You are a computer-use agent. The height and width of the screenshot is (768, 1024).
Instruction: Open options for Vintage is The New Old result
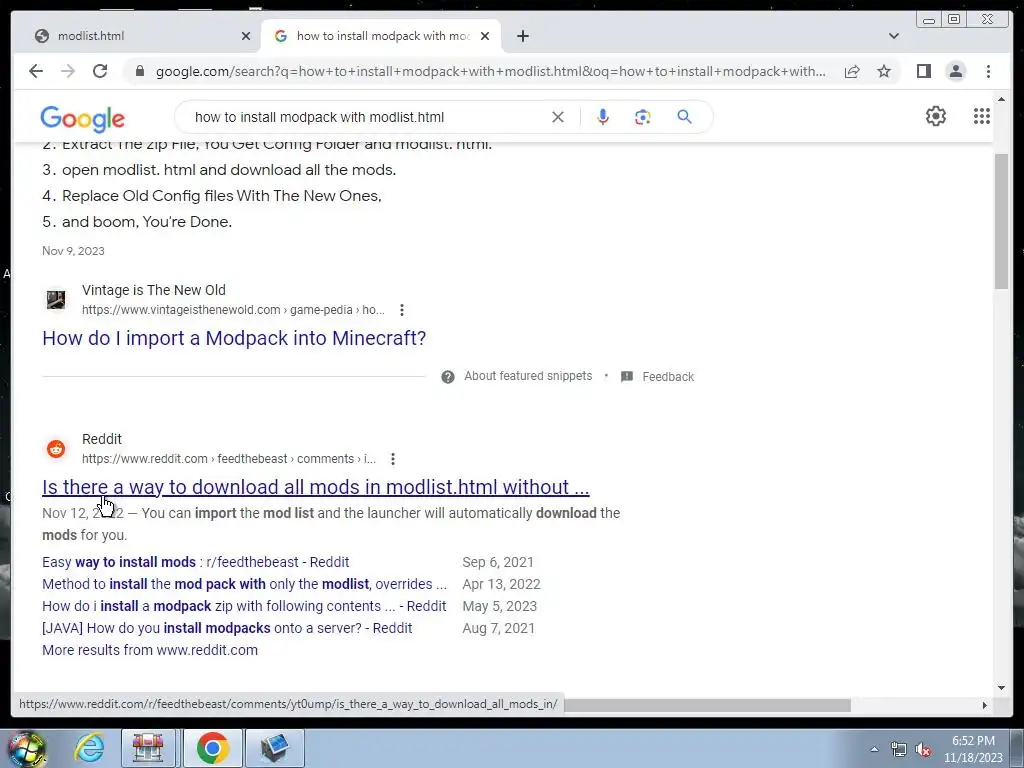[402, 310]
